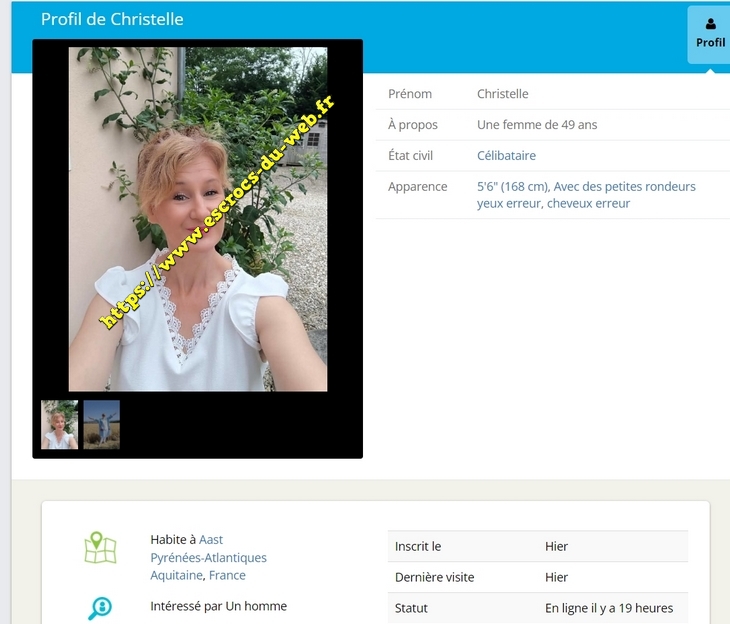Open the large main profile photo

197,219
